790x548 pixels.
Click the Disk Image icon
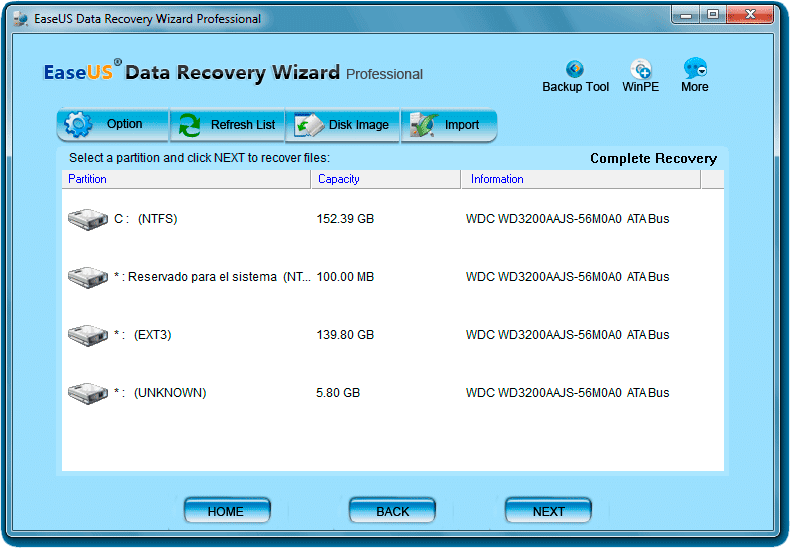pyautogui.click(x=308, y=125)
